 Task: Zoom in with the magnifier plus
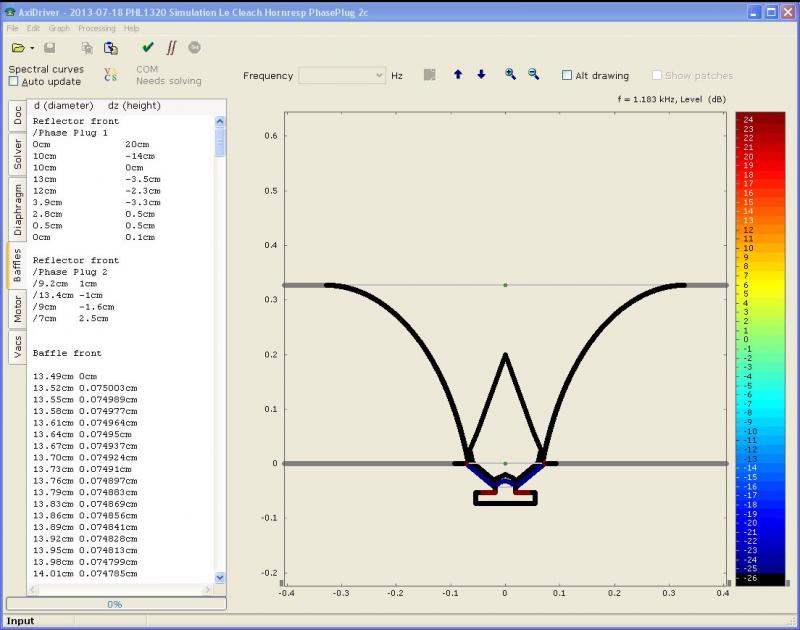pyautogui.click(x=510, y=74)
